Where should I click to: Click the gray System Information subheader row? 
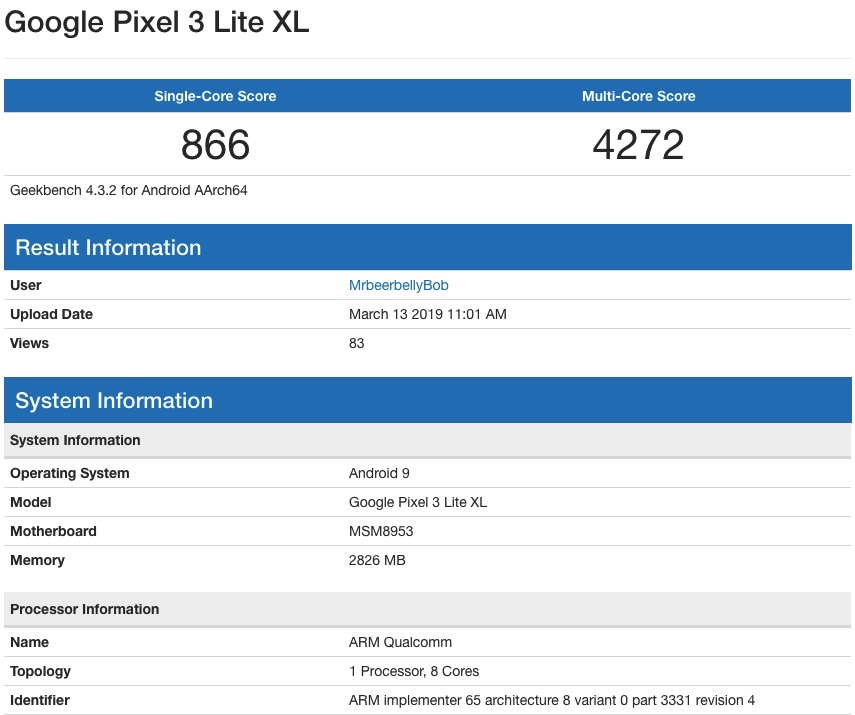tap(428, 440)
